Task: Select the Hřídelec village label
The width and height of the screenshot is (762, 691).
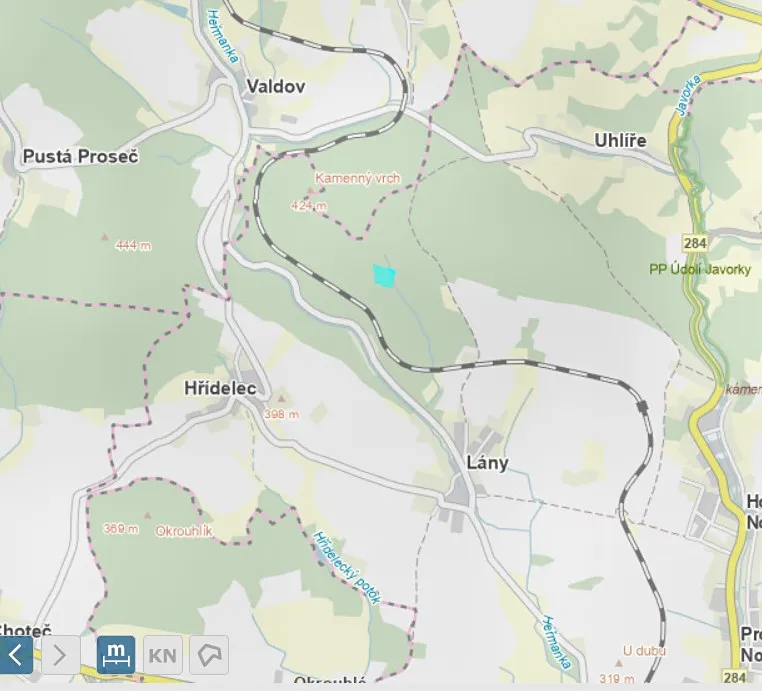Action: coord(220,388)
